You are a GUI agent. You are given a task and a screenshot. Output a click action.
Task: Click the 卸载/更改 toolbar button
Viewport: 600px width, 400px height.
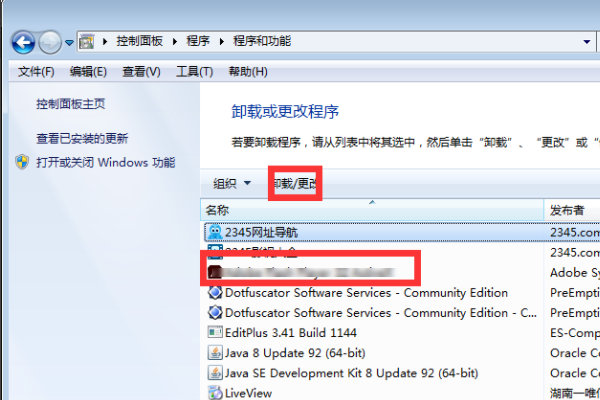[295, 183]
